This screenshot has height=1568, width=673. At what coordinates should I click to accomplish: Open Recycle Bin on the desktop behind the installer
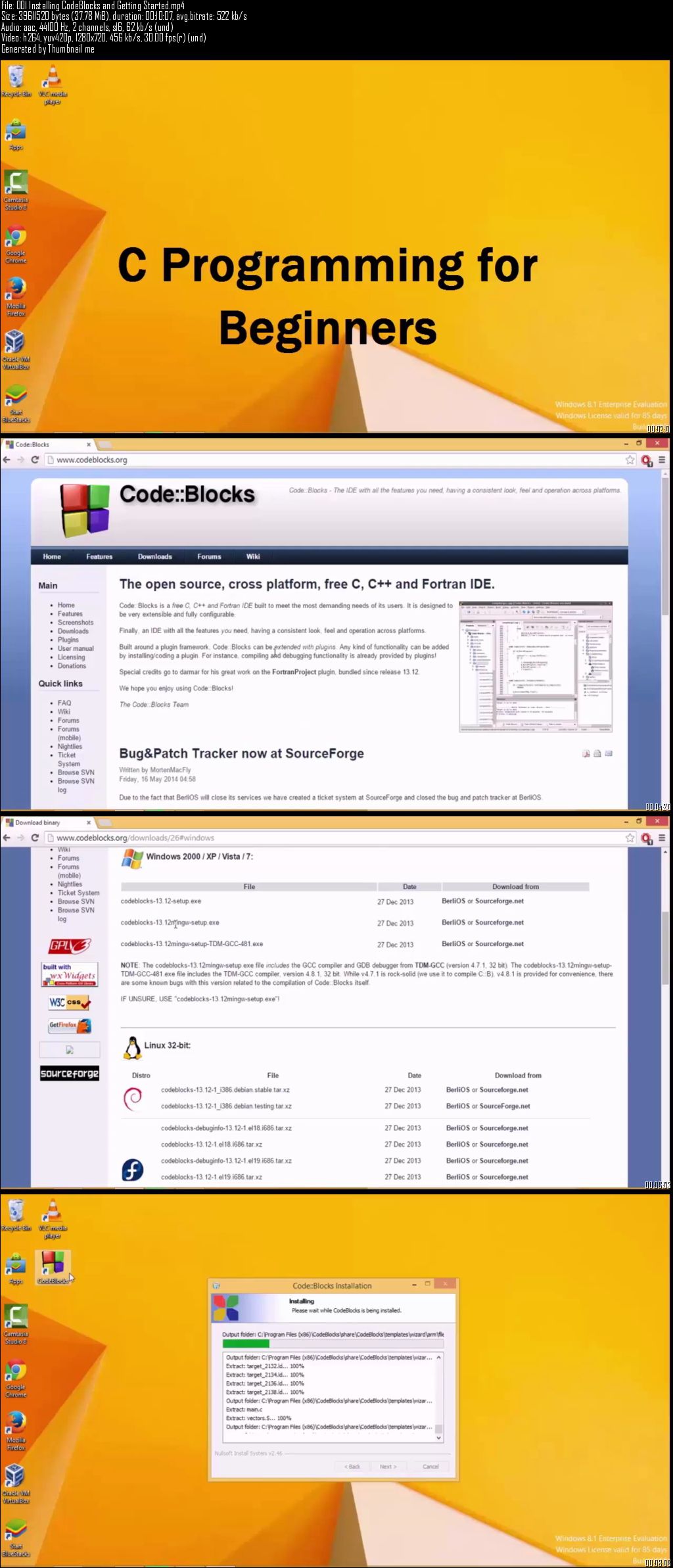16,1216
